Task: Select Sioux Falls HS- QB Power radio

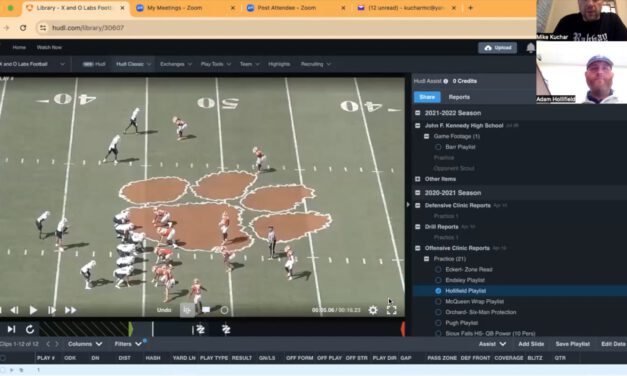Action: (438, 333)
